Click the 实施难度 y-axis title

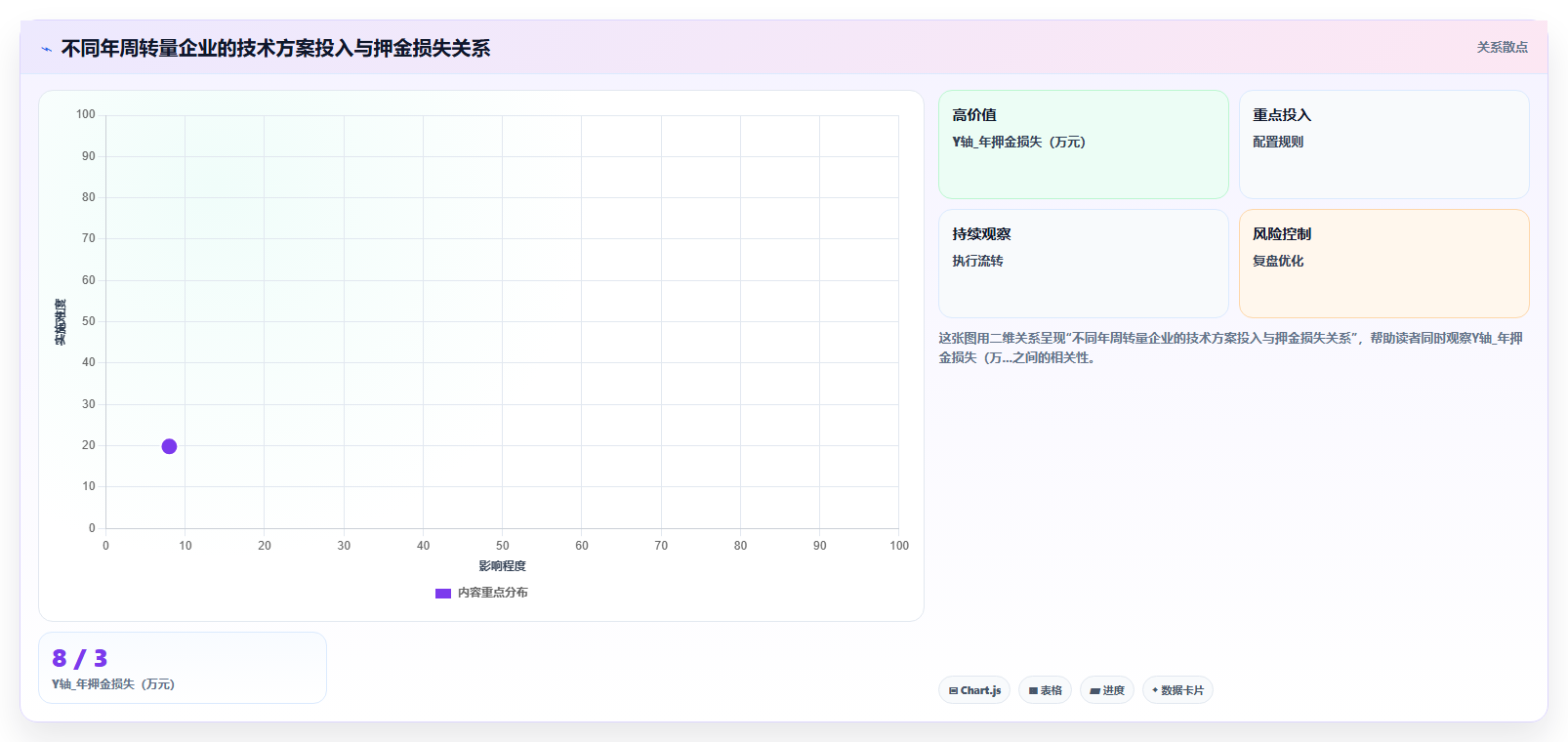click(x=61, y=322)
